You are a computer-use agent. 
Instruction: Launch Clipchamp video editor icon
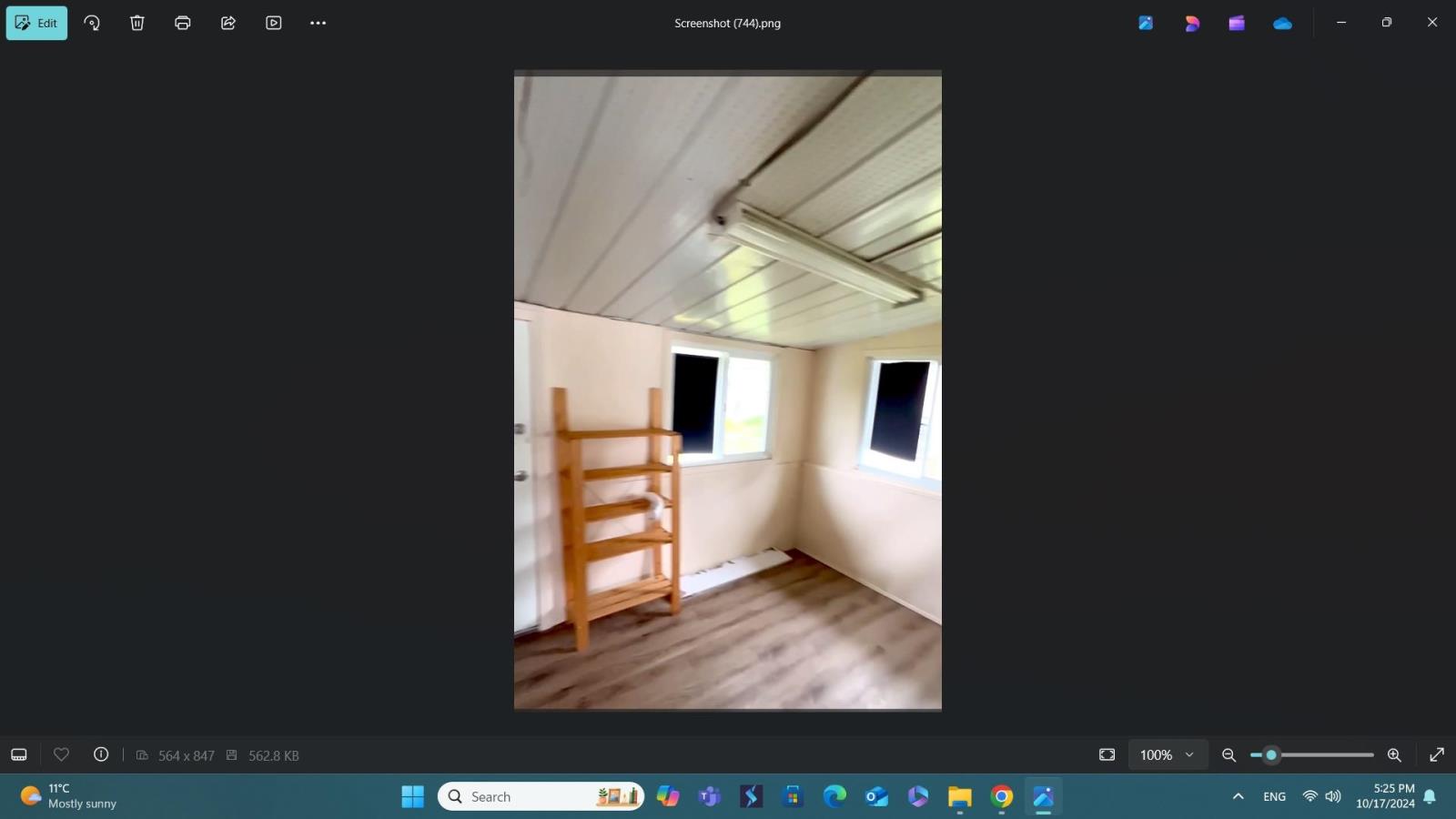pyautogui.click(x=1237, y=24)
